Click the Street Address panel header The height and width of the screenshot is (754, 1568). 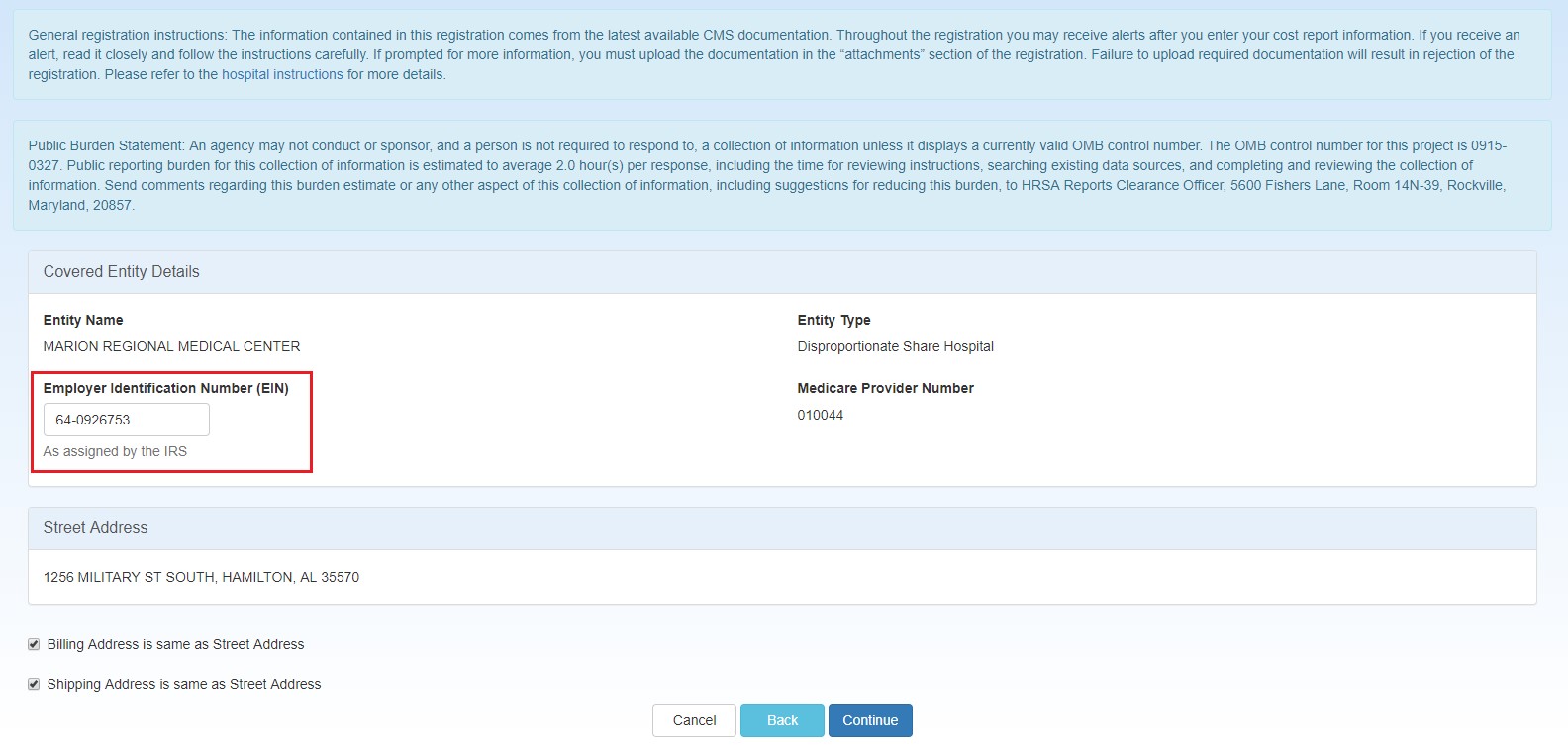(96, 528)
